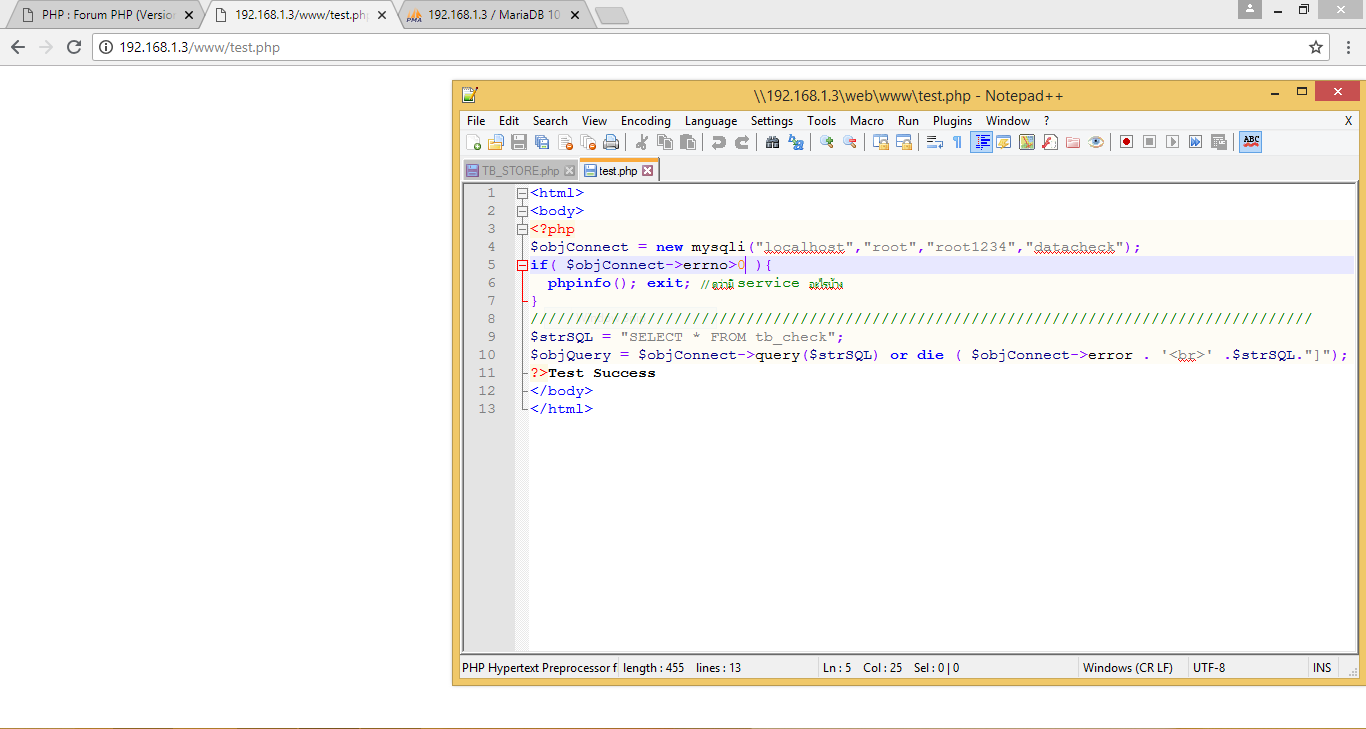The height and width of the screenshot is (729, 1366).
Task: Click the Print icon in the toolbar
Action: [x=611, y=142]
